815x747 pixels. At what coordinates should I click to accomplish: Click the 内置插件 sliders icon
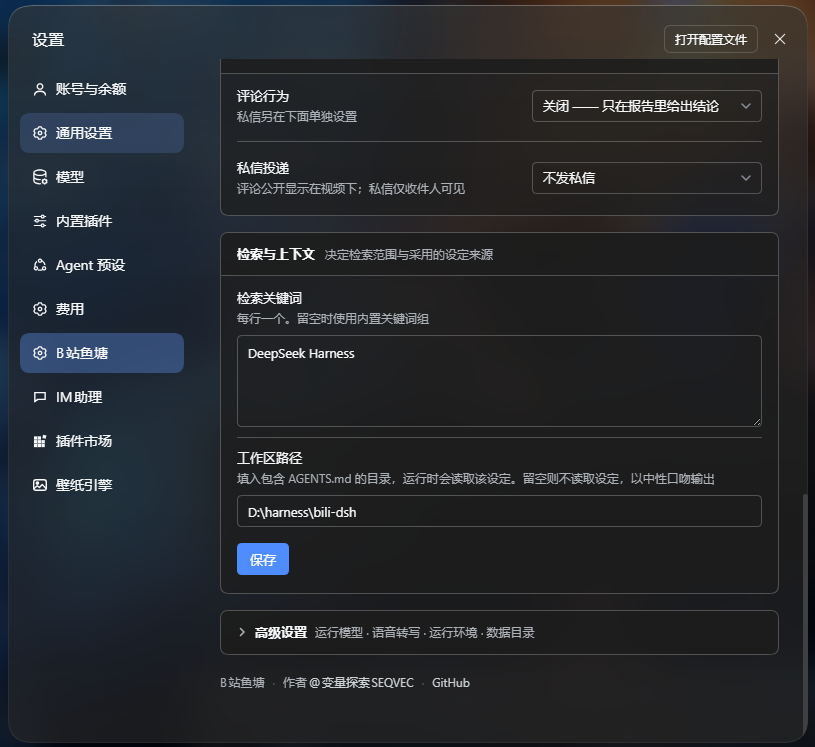click(x=40, y=221)
